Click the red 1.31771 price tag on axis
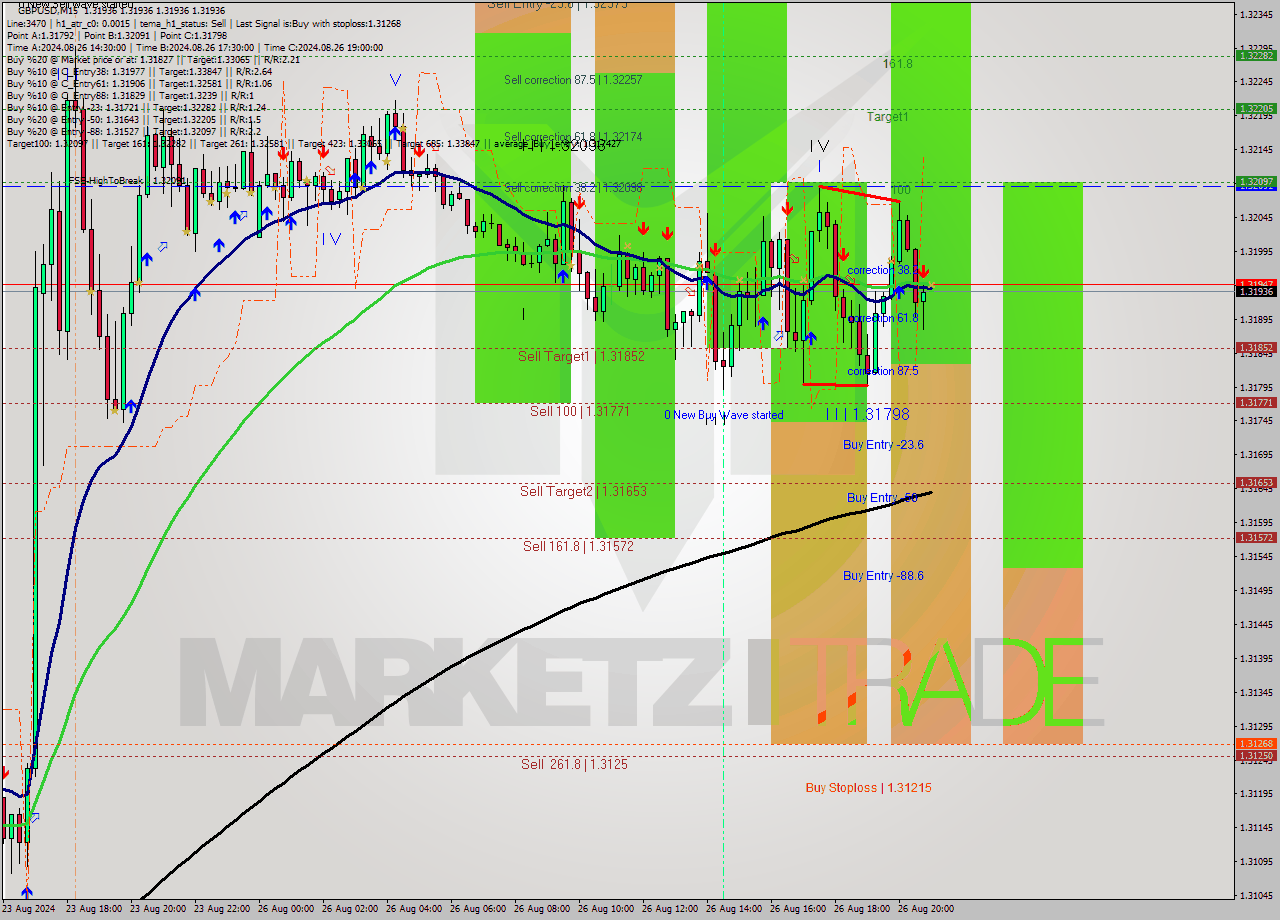This screenshot has width=1280, height=920. tap(1256, 403)
